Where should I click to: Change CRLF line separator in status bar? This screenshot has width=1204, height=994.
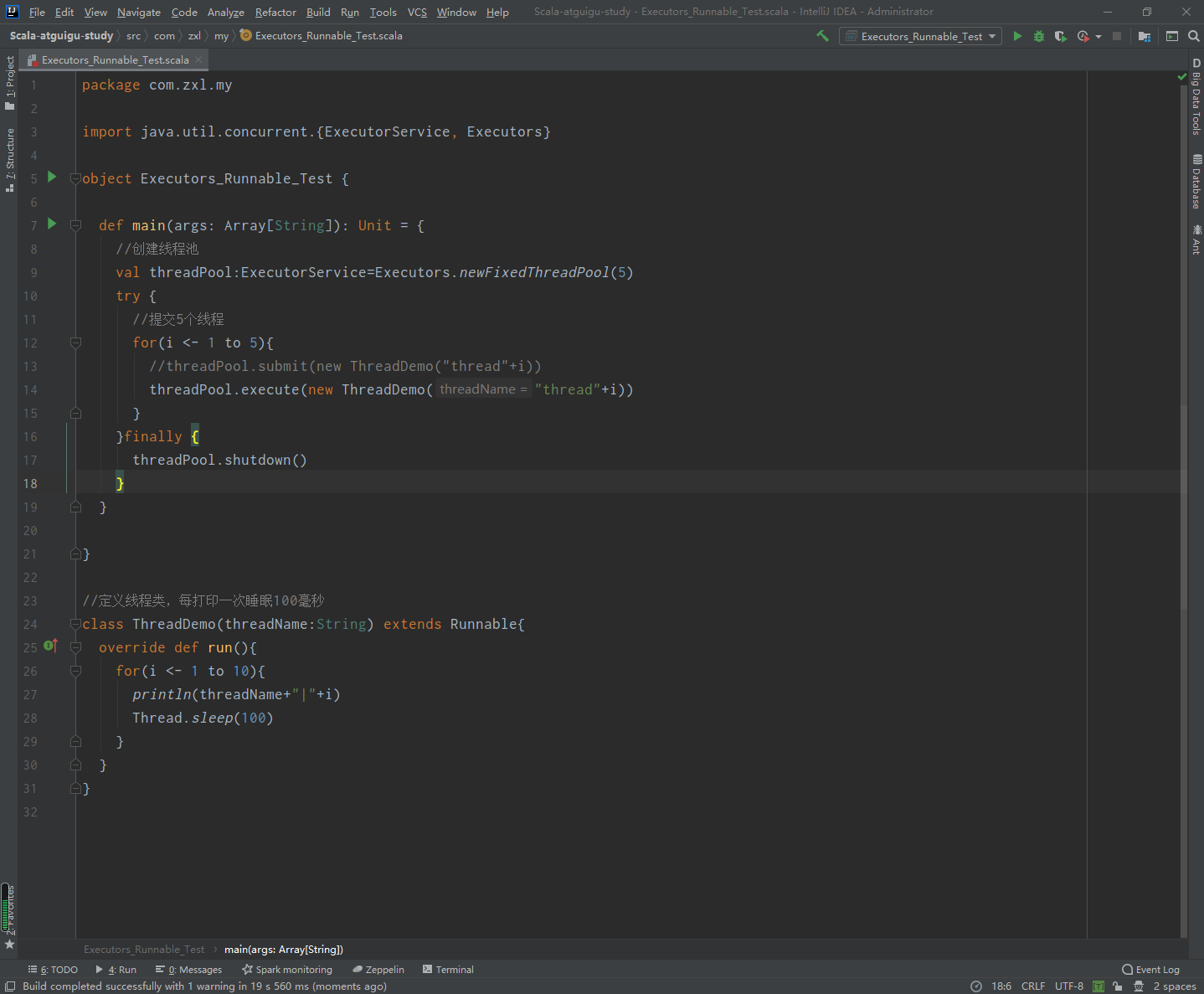1033,986
